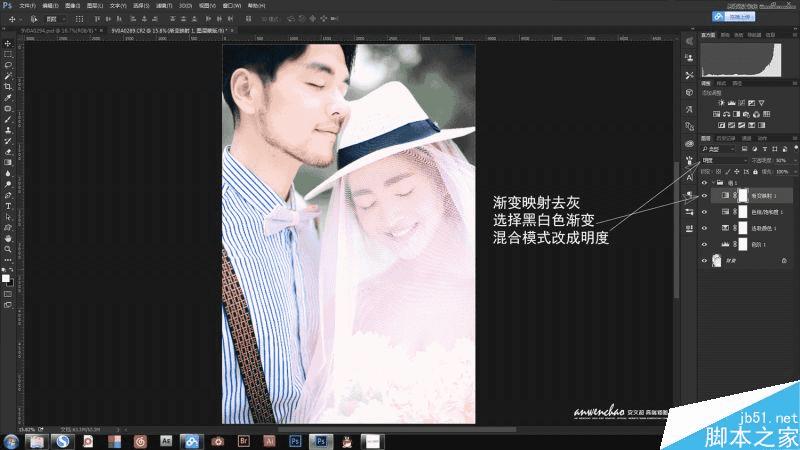800x450 pixels.
Task: Hide the Selective Color 1 layer
Action: 705,228
